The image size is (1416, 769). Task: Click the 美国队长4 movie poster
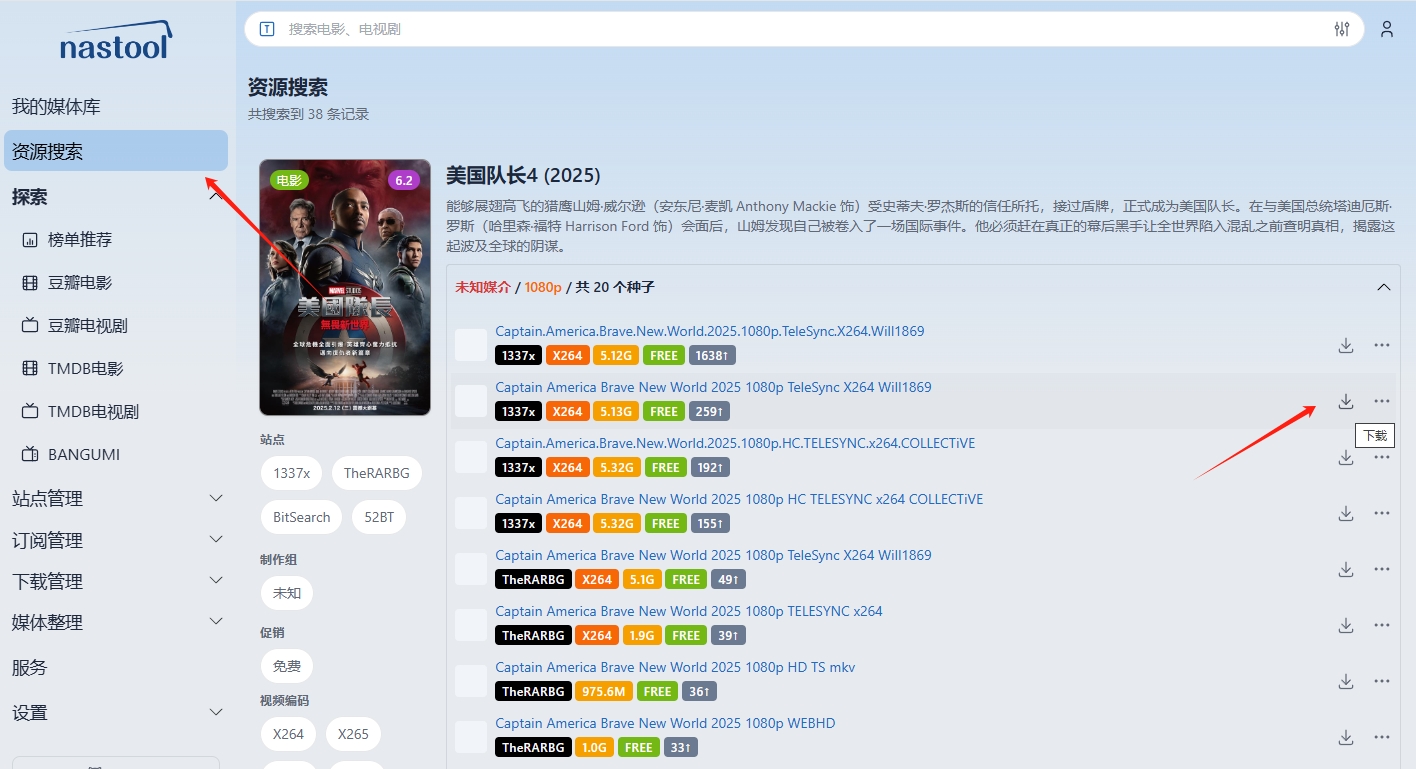point(345,287)
